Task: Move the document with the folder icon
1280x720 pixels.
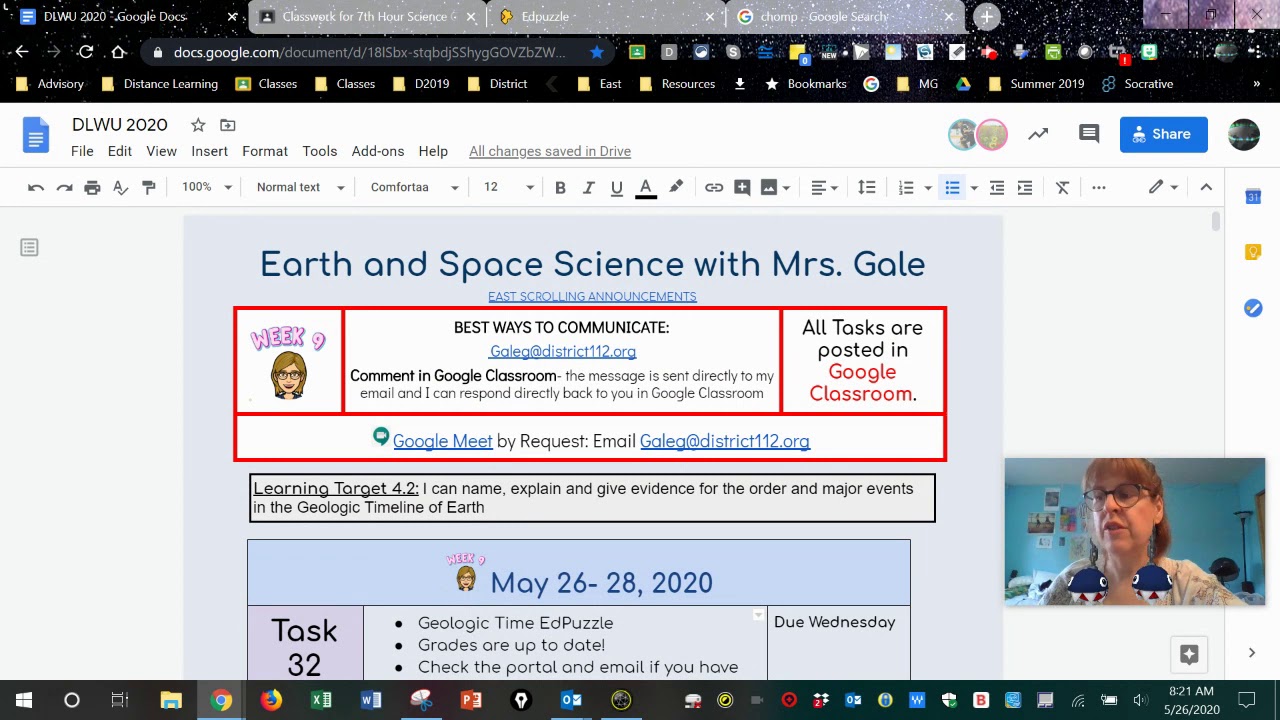Action: pos(228,125)
